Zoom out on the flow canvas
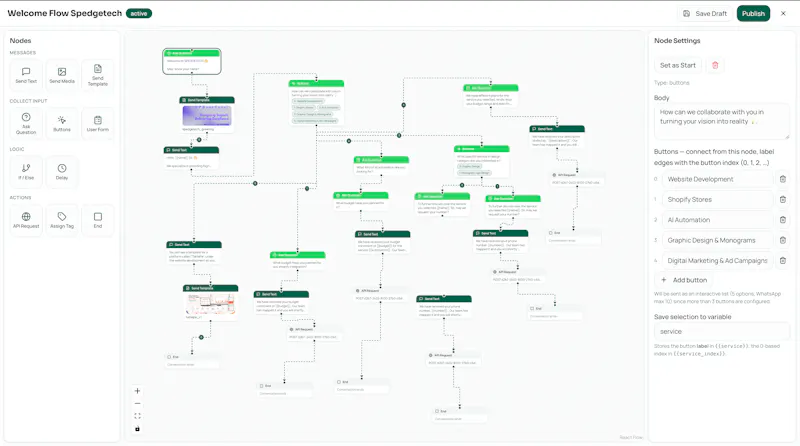This screenshot has height=446, width=800. (137, 404)
